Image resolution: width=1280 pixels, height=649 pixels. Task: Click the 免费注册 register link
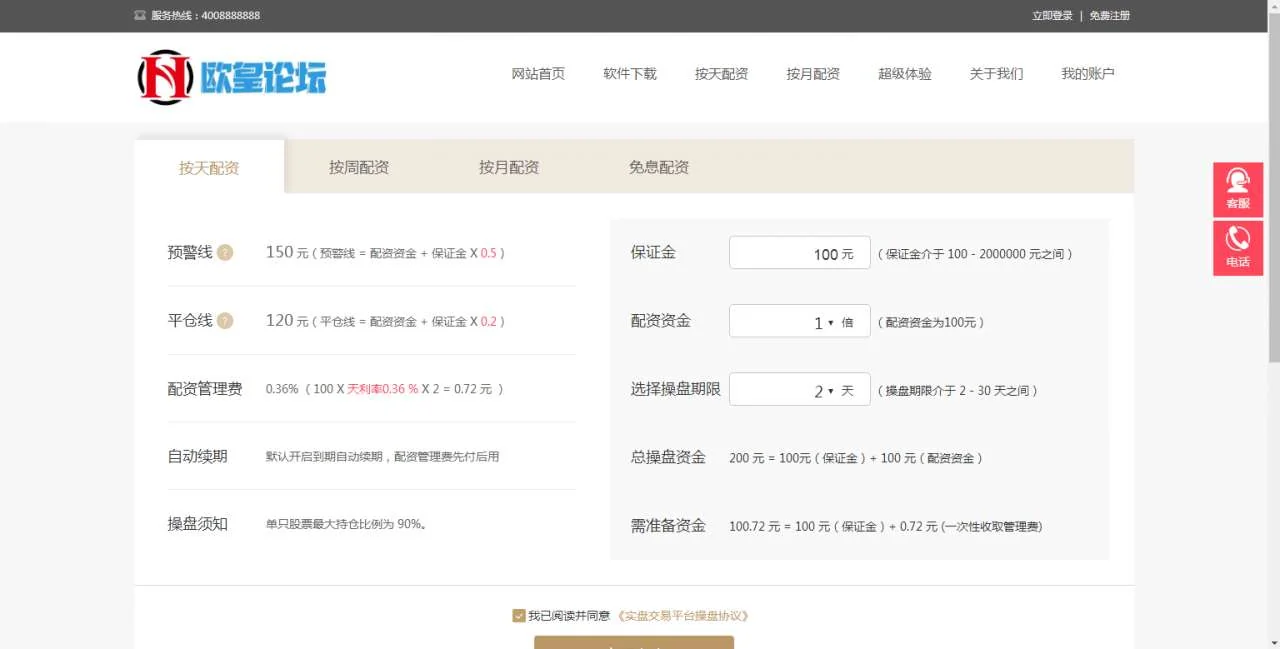point(1110,16)
